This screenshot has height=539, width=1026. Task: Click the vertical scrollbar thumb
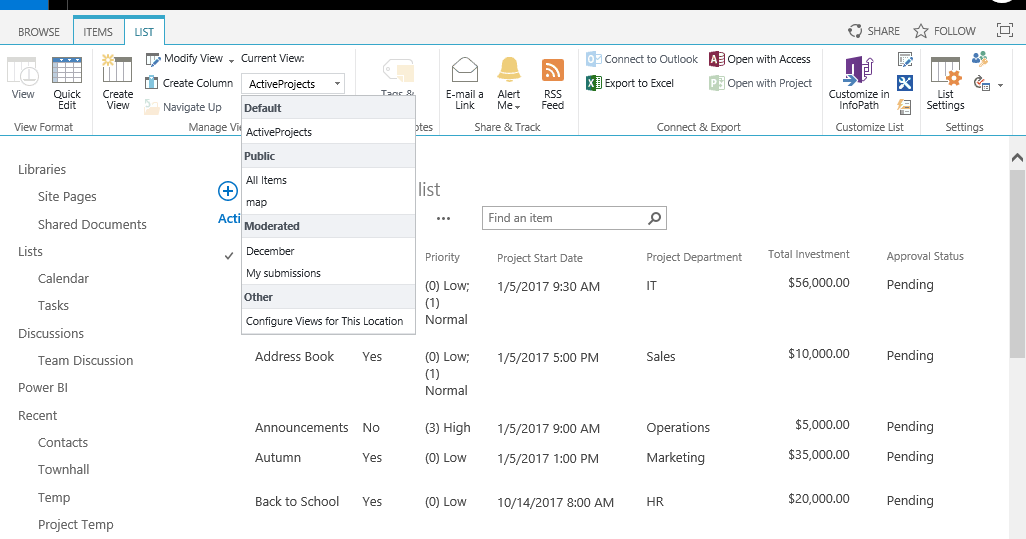click(1017, 264)
